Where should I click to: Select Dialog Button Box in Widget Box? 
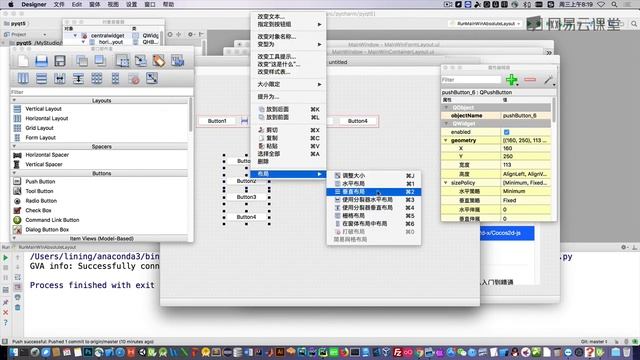pyautogui.click(x=47, y=230)
